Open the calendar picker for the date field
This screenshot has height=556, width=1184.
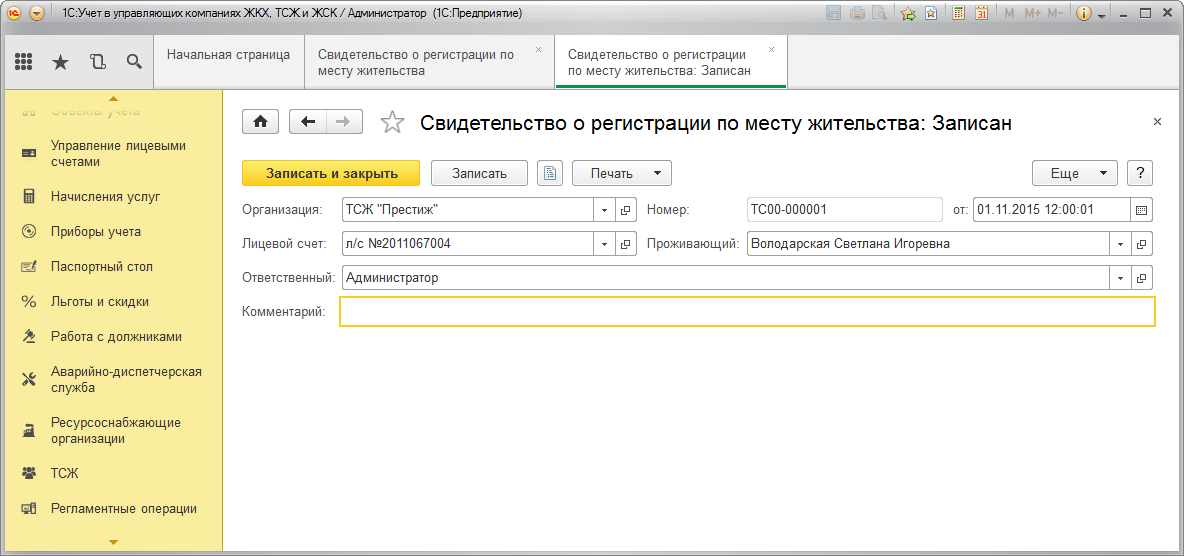(1142, 210)
